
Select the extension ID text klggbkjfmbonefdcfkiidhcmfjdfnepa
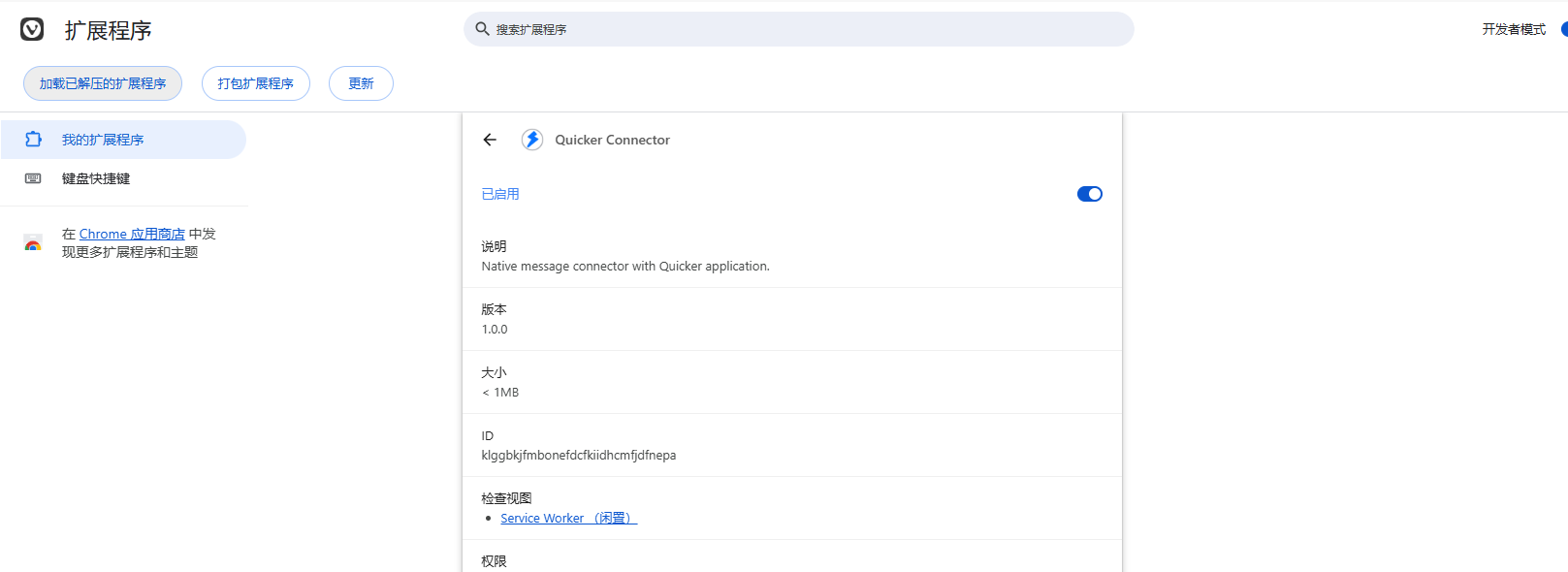(x=579, y=456)
